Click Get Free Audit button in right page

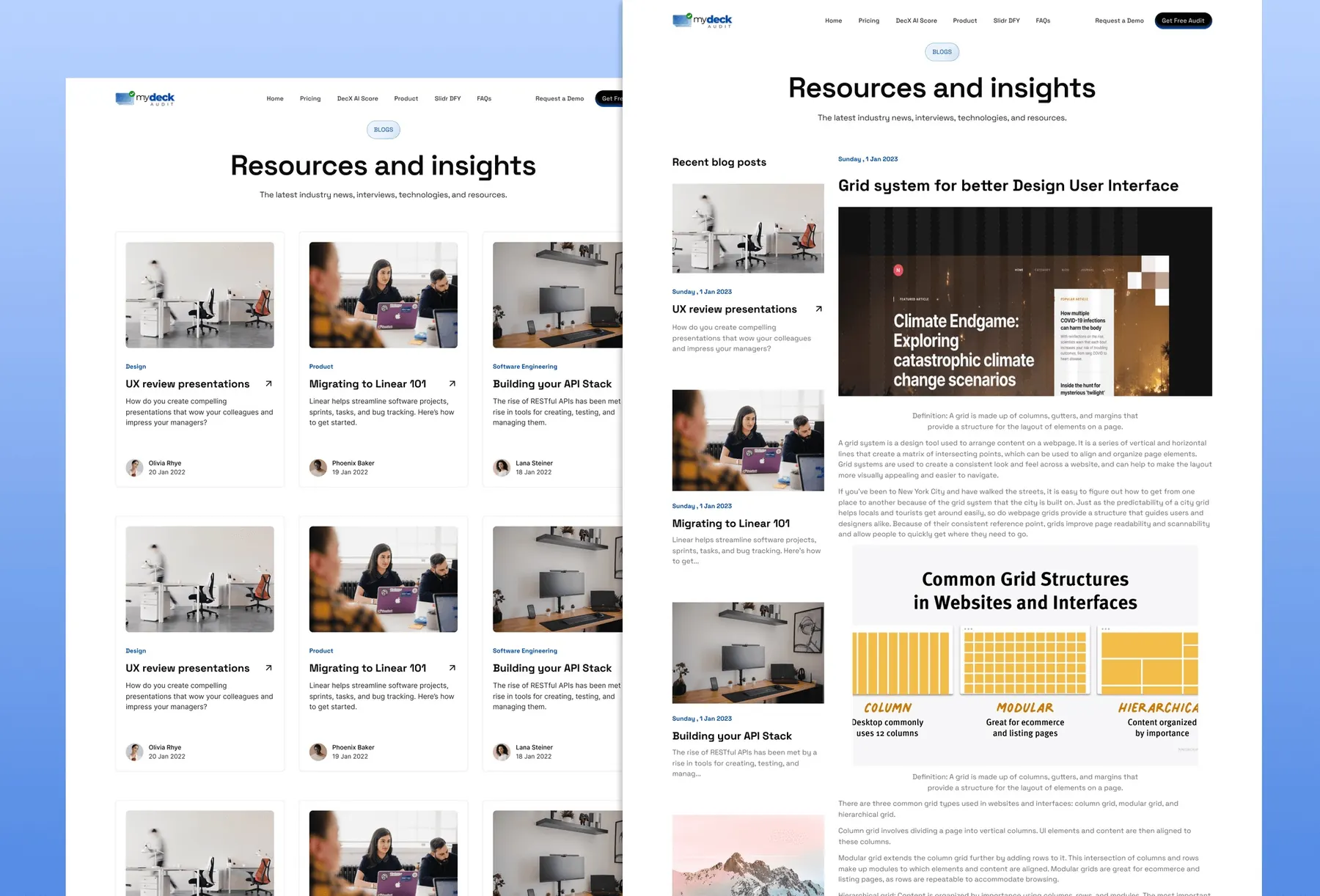(1183, 21)
